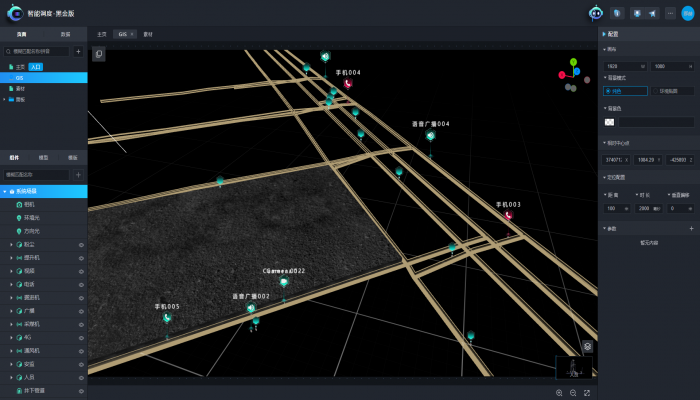Expand the 粒云 tree item
The width and height of the screenshot is (700, 400).
click(11, 244)
